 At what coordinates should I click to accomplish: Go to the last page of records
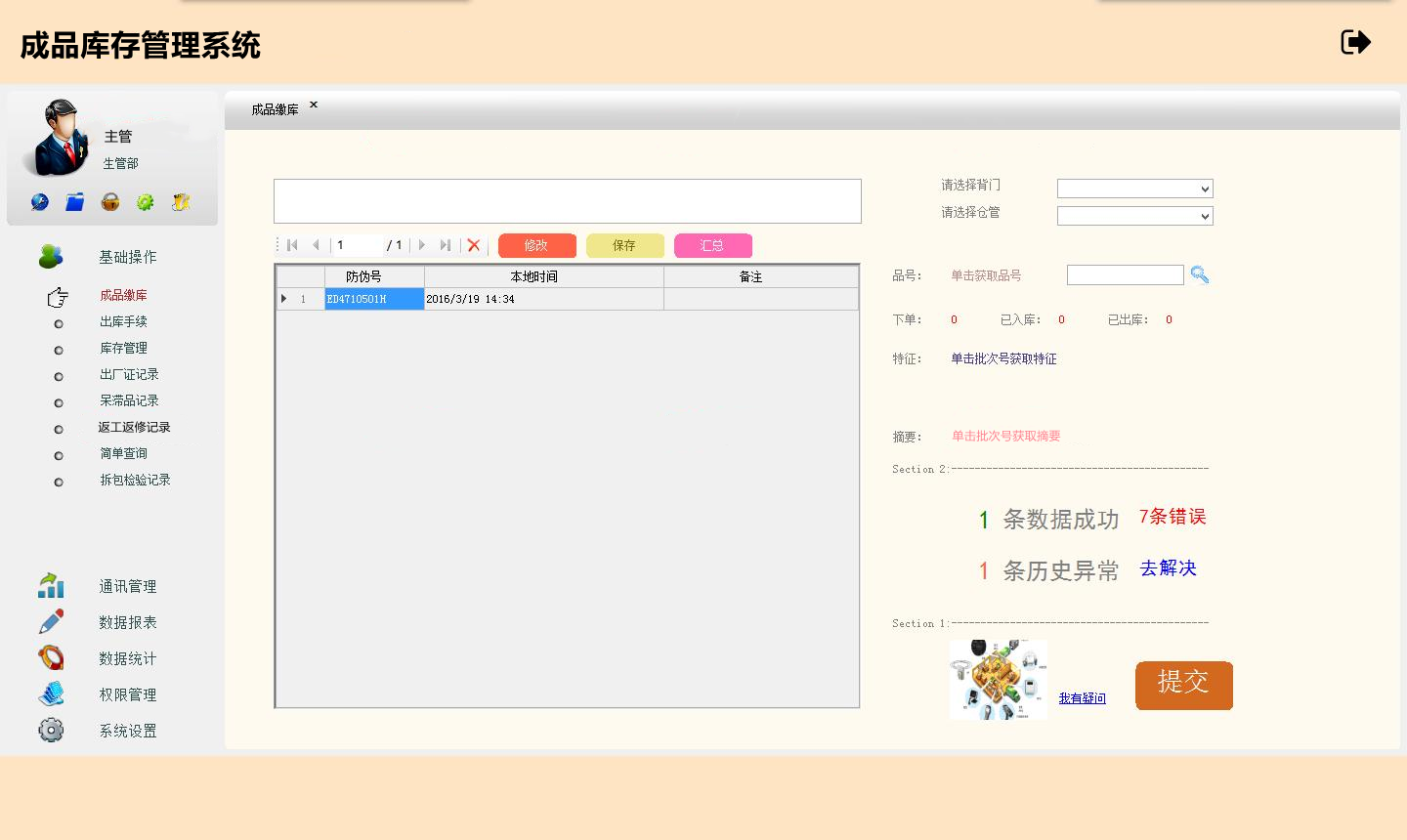click(x=446, y=245)
